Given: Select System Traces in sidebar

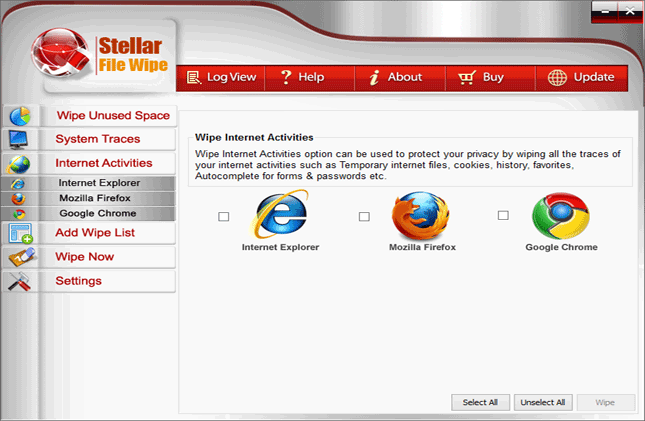Looking at the screenshot, I should point(89,140).
